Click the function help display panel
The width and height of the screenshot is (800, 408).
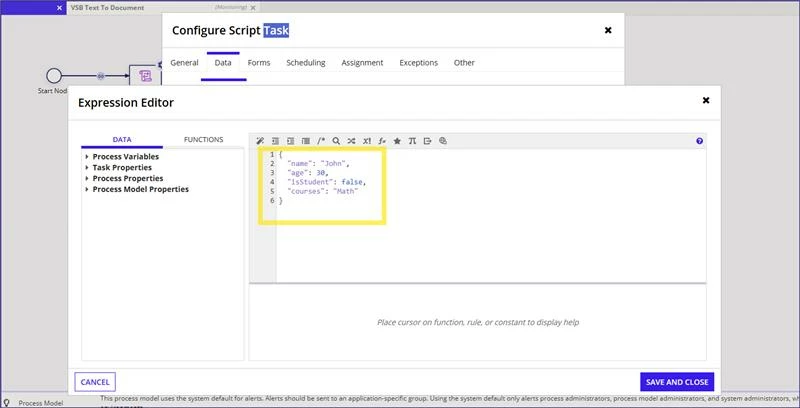point(478,322)
